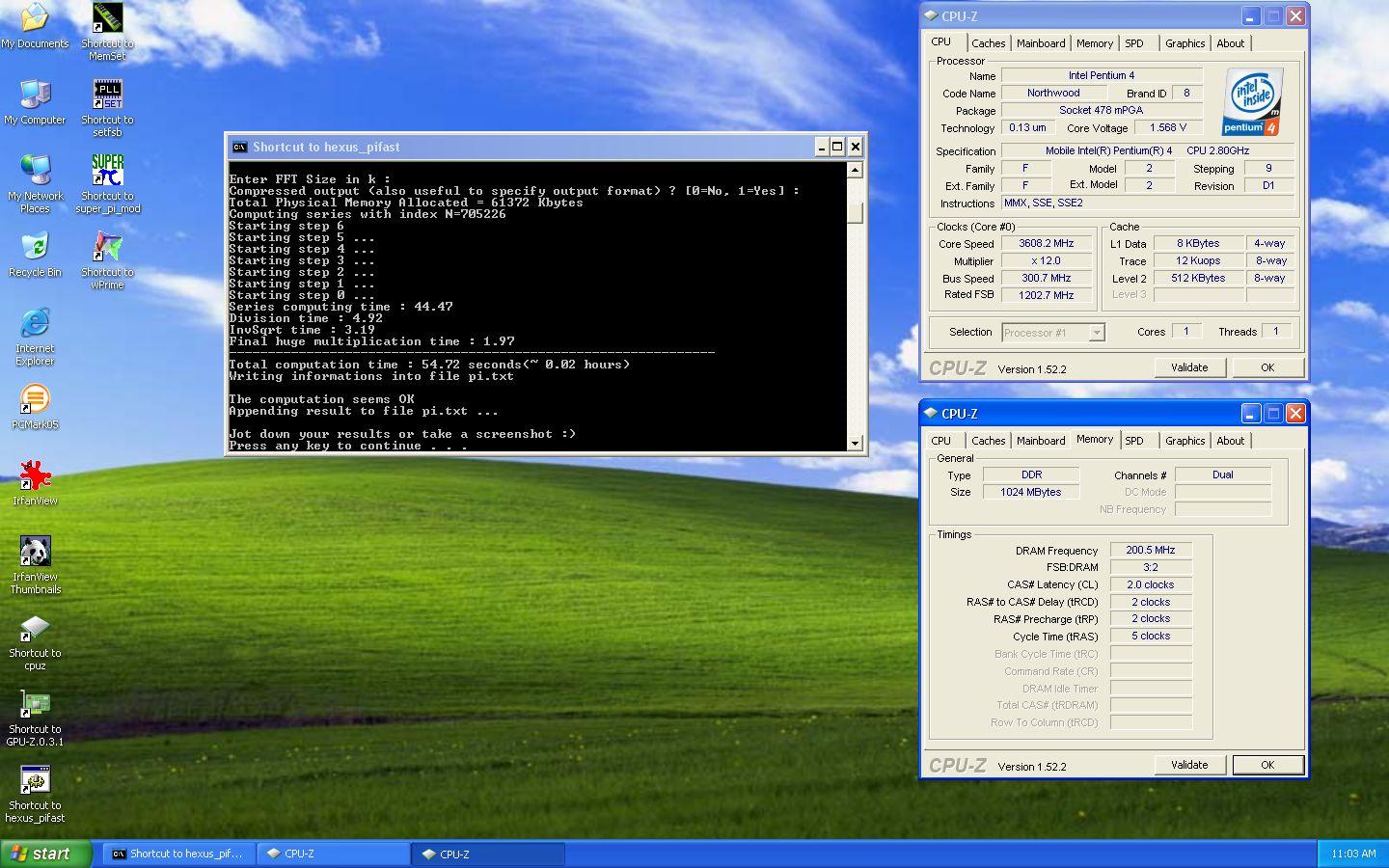Activate second CPU-Z taskbar button
Image resolution: width=1389 pixels, height=868 pixels.
(488, 854)
